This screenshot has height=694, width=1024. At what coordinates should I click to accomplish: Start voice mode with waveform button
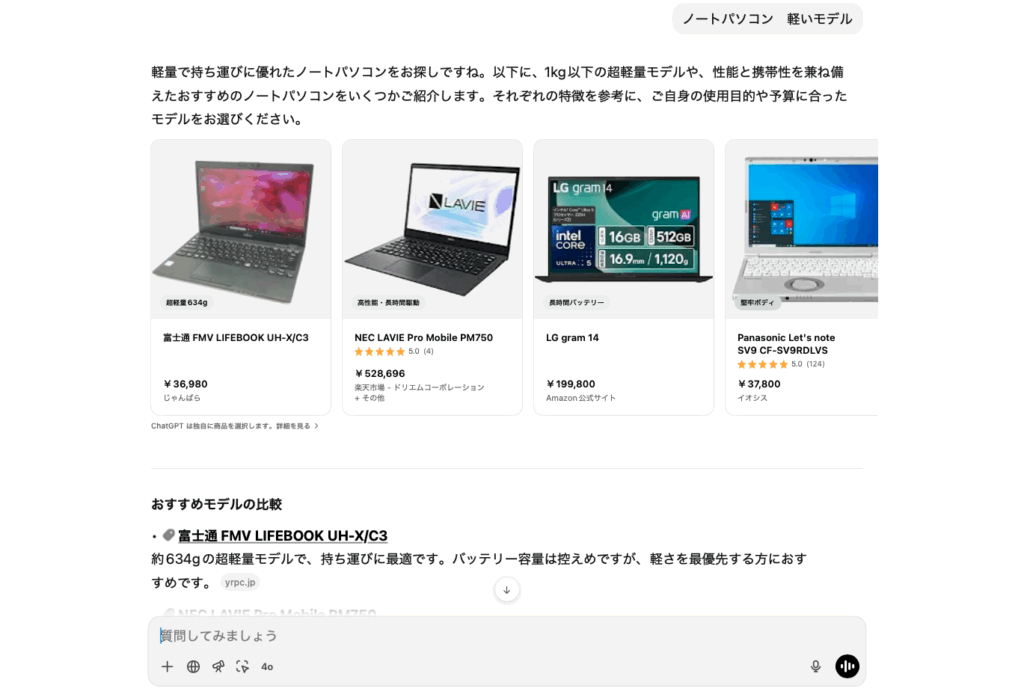847,666
